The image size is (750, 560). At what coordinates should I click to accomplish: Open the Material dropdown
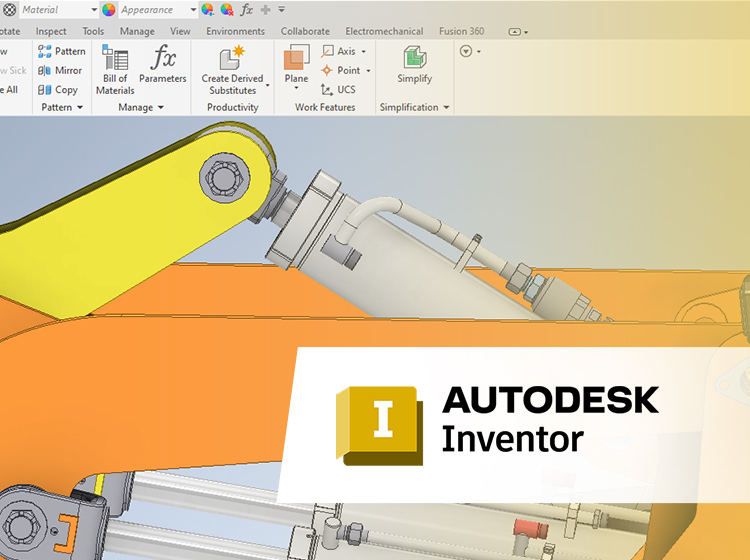[x=93, y=10]
